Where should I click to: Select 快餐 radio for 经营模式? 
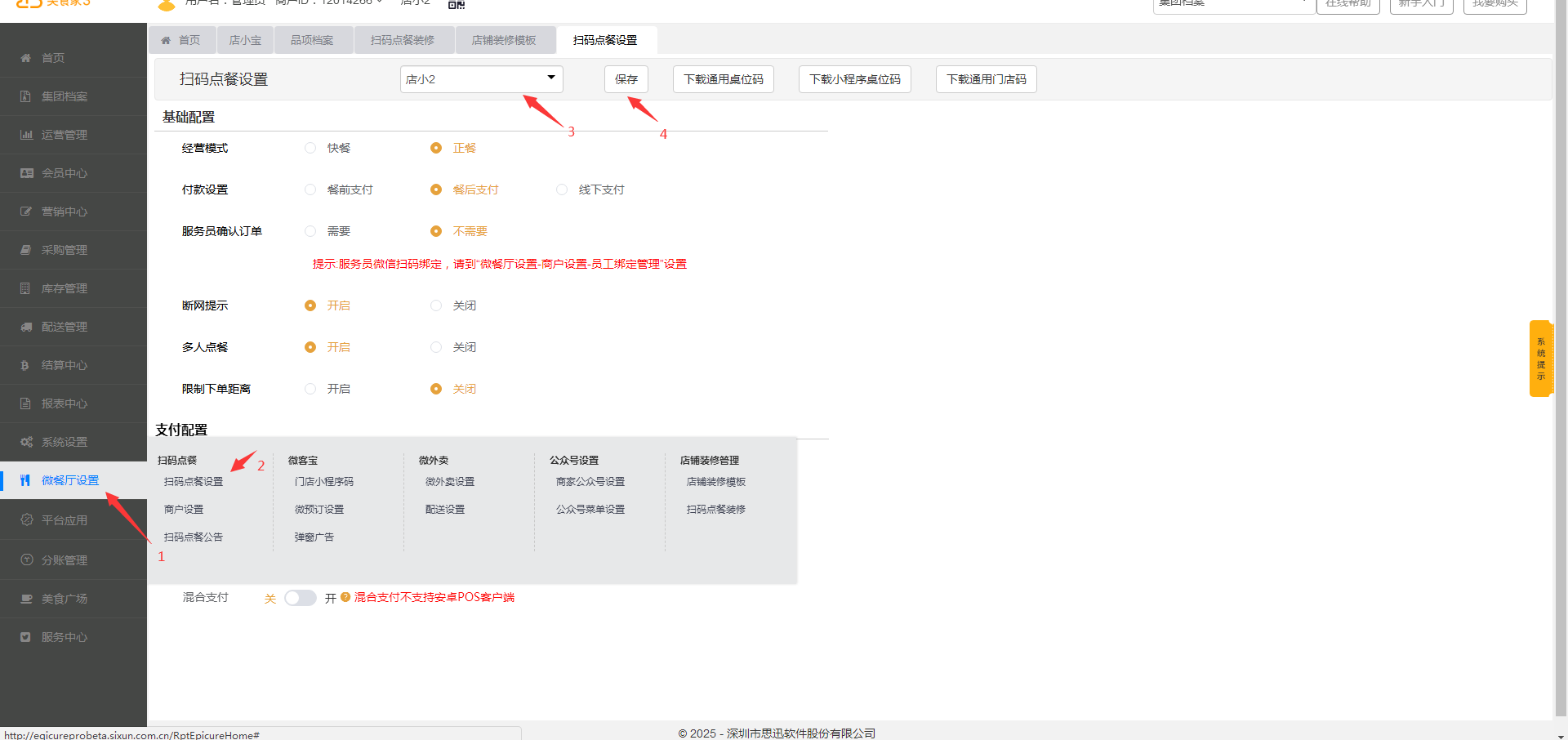click(x=310, y=148)
